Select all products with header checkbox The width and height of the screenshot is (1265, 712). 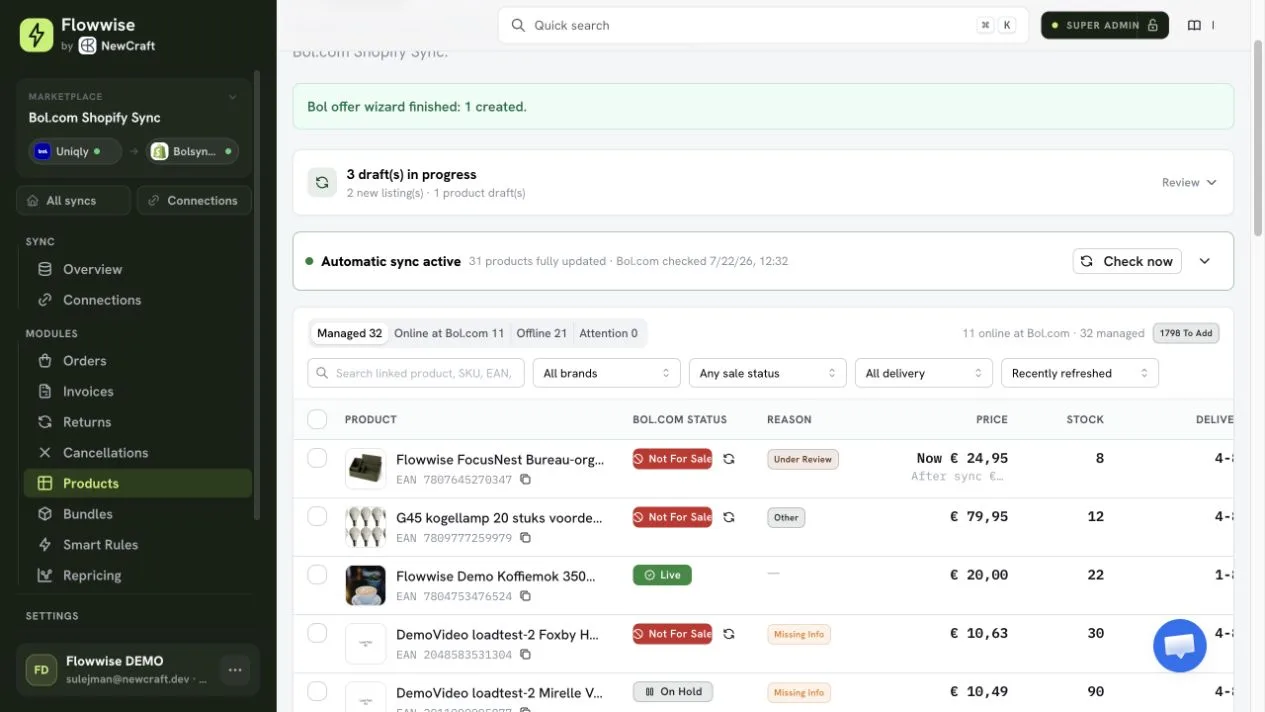pos(317,419)
